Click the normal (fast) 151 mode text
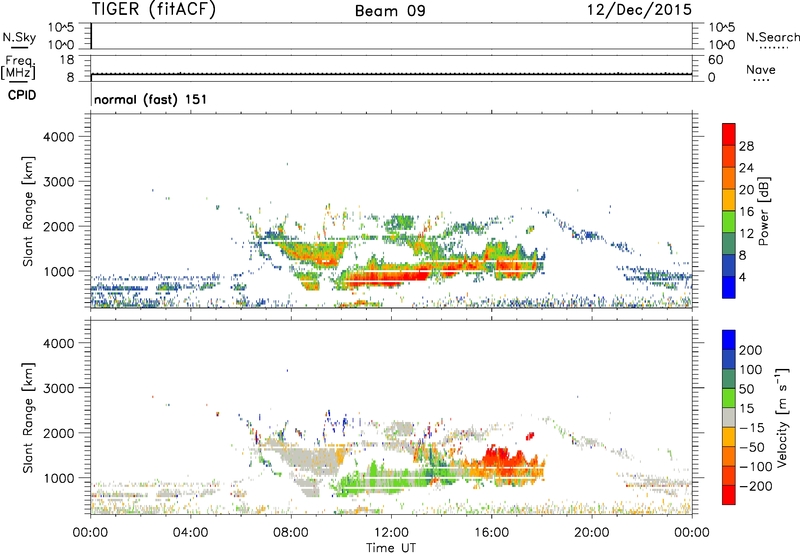Screen dimensions: 800x554 151,99
